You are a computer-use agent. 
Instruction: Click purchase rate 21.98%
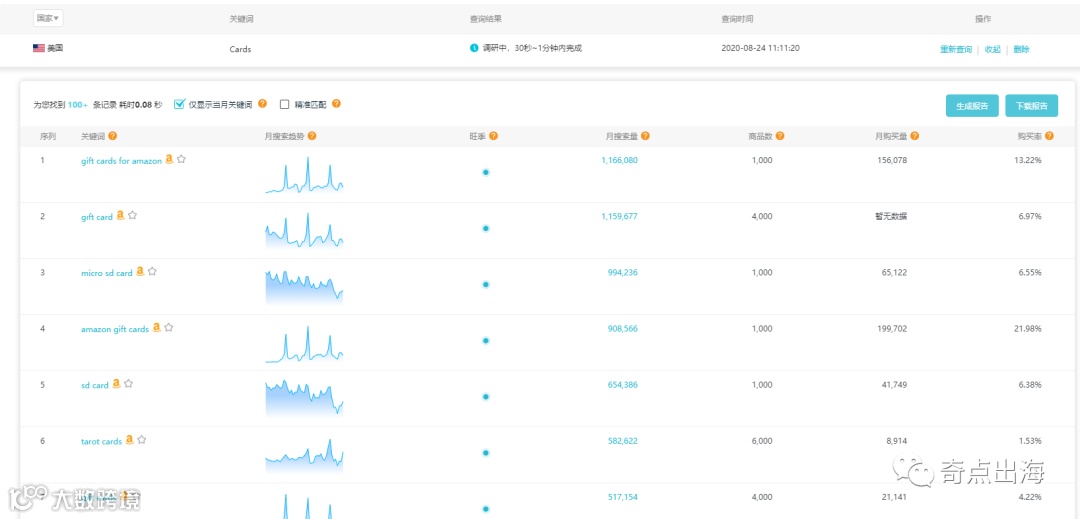[x=1028, y=329]
